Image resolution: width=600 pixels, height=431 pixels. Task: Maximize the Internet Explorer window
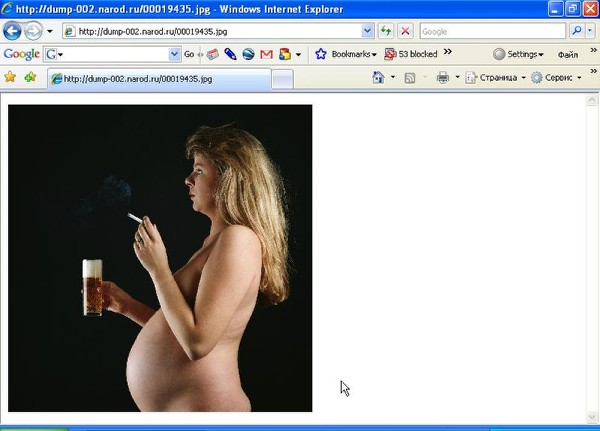573,9
